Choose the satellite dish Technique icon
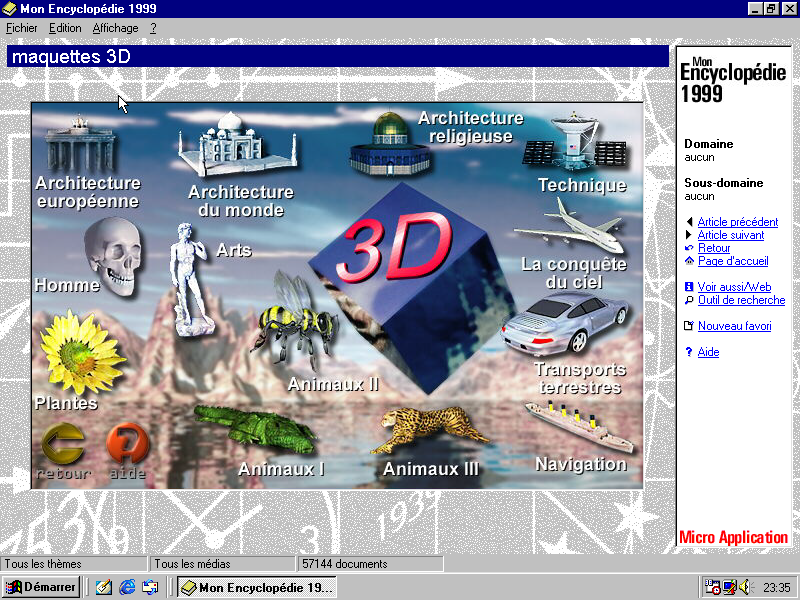 click(575, 142)
